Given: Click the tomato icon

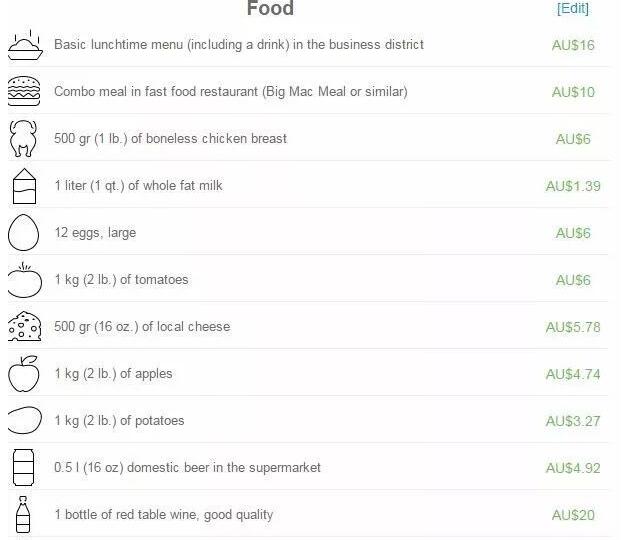Looking at the screenshot, I should click(x=23, y=280).
